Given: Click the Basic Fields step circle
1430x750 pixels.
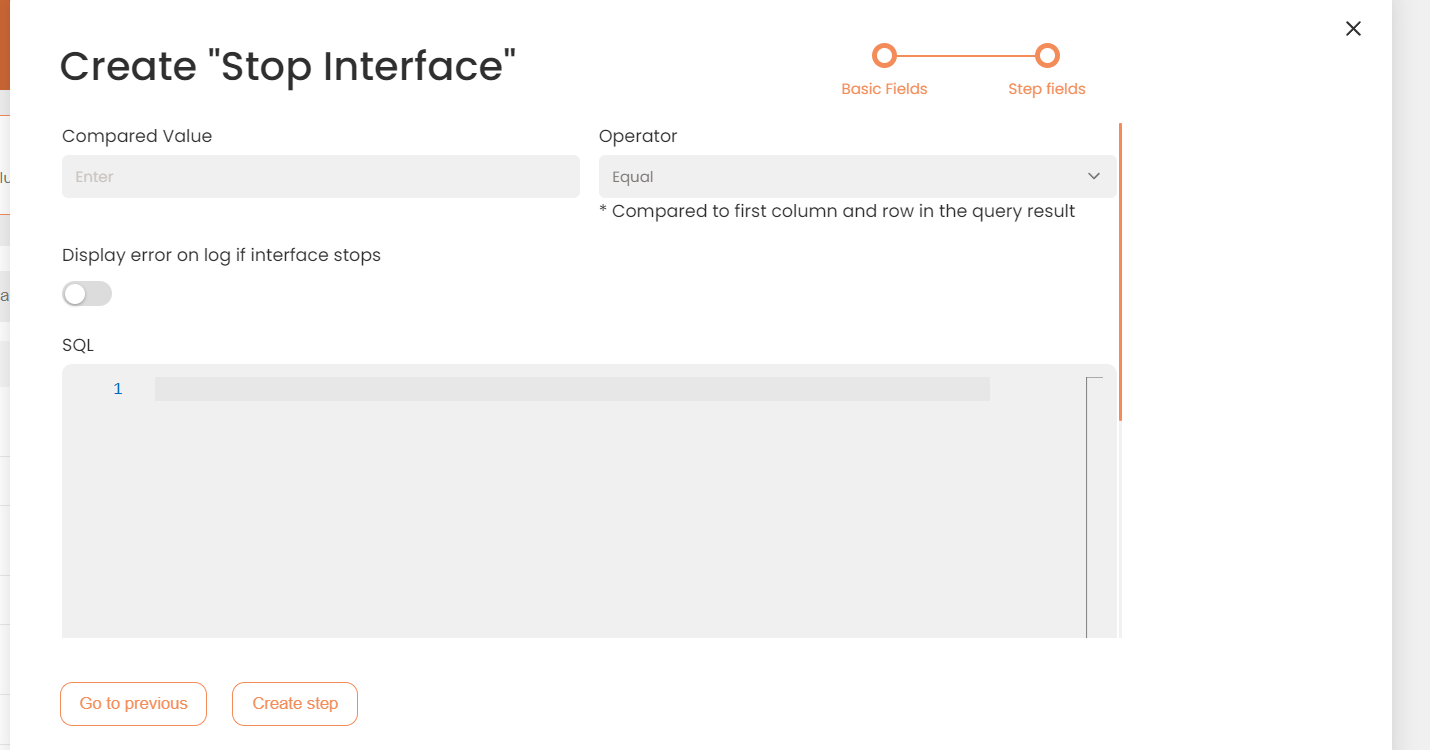Looking at the screenshot, I should pos(884,55).
